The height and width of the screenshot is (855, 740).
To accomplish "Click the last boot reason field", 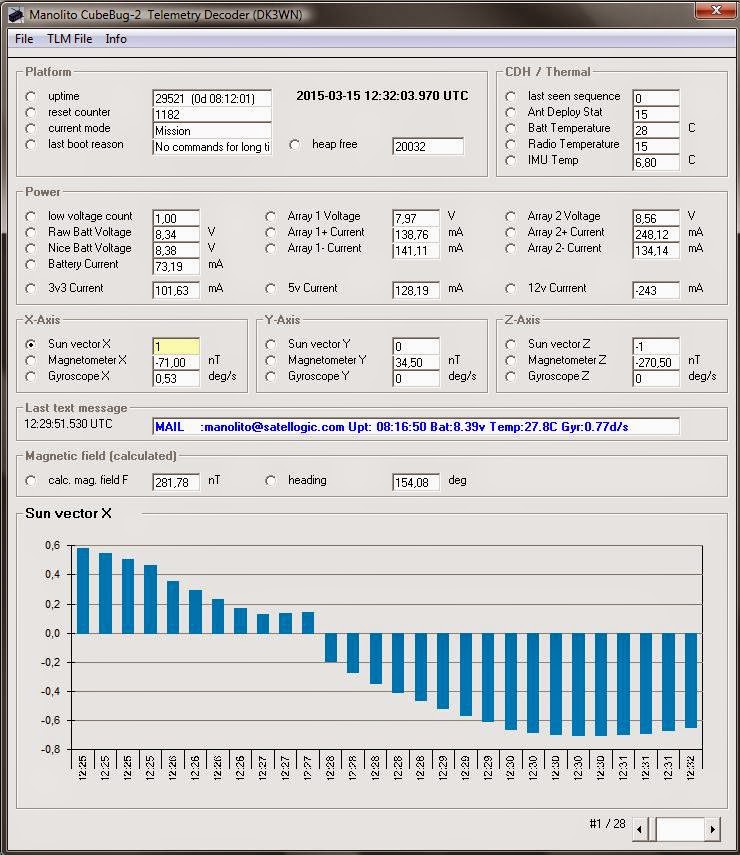I will tap(212, 147).
